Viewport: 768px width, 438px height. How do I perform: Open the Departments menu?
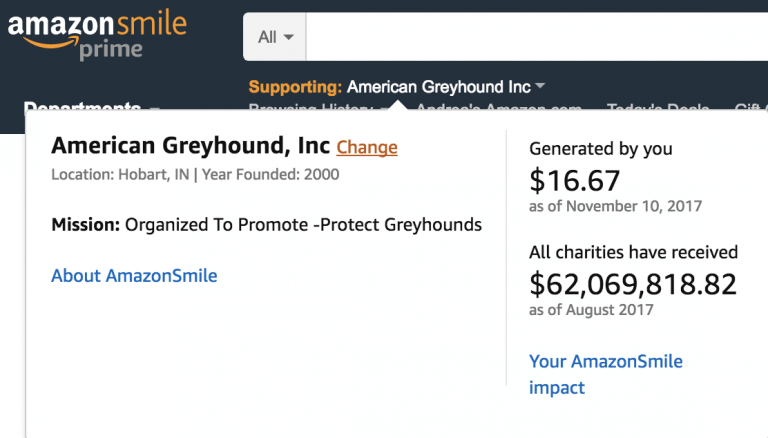[91, 106]
